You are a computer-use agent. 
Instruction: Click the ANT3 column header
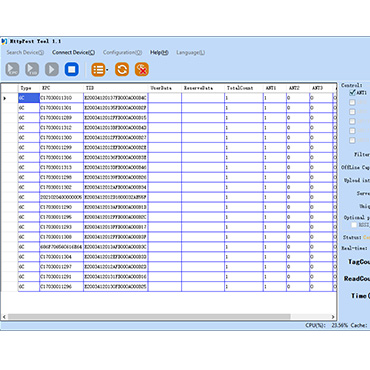tap(321, 88)
